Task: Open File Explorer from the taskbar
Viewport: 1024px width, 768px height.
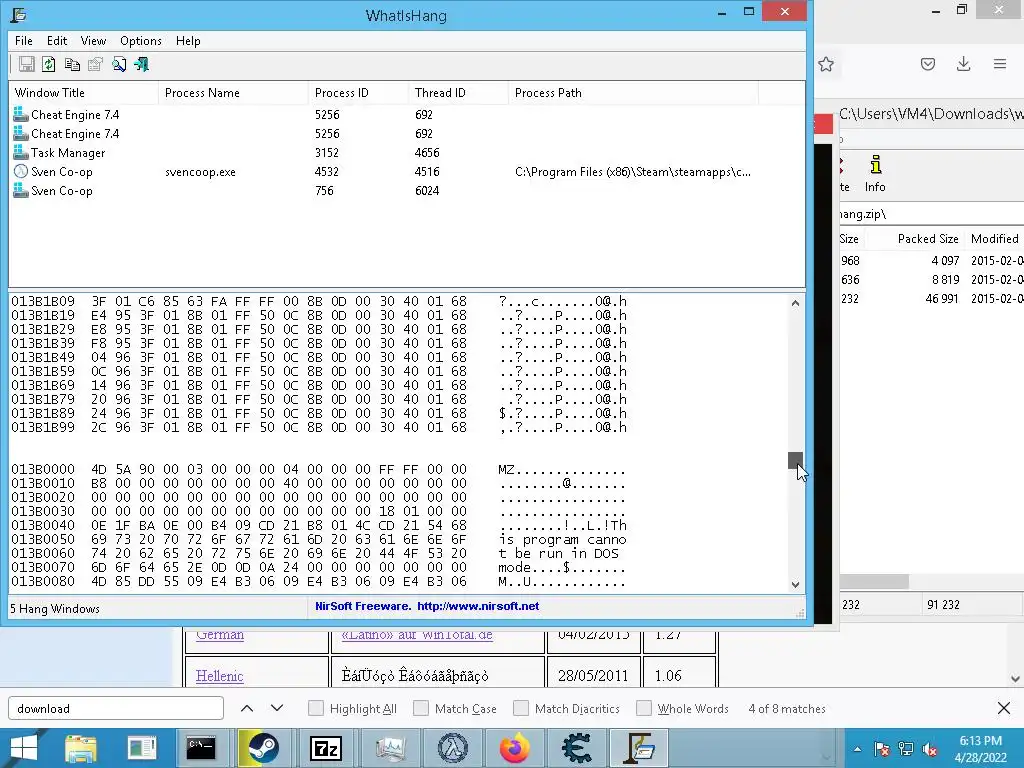Action: (81, 748)
